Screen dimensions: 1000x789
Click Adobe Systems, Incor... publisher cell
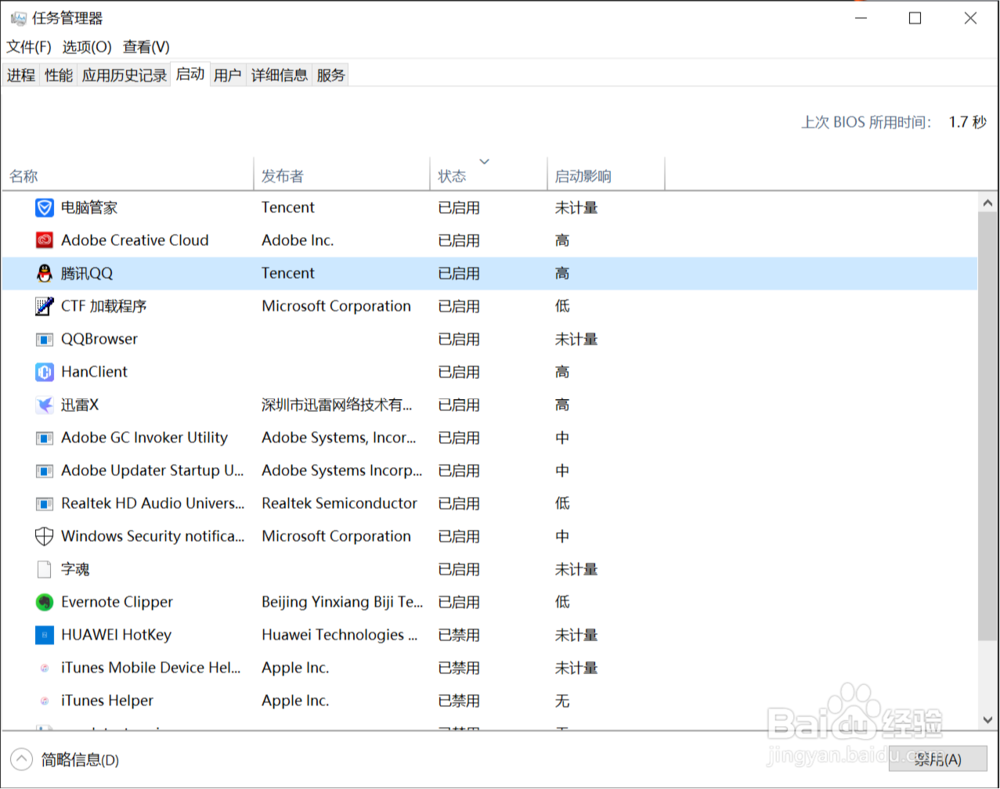[339, 438]
